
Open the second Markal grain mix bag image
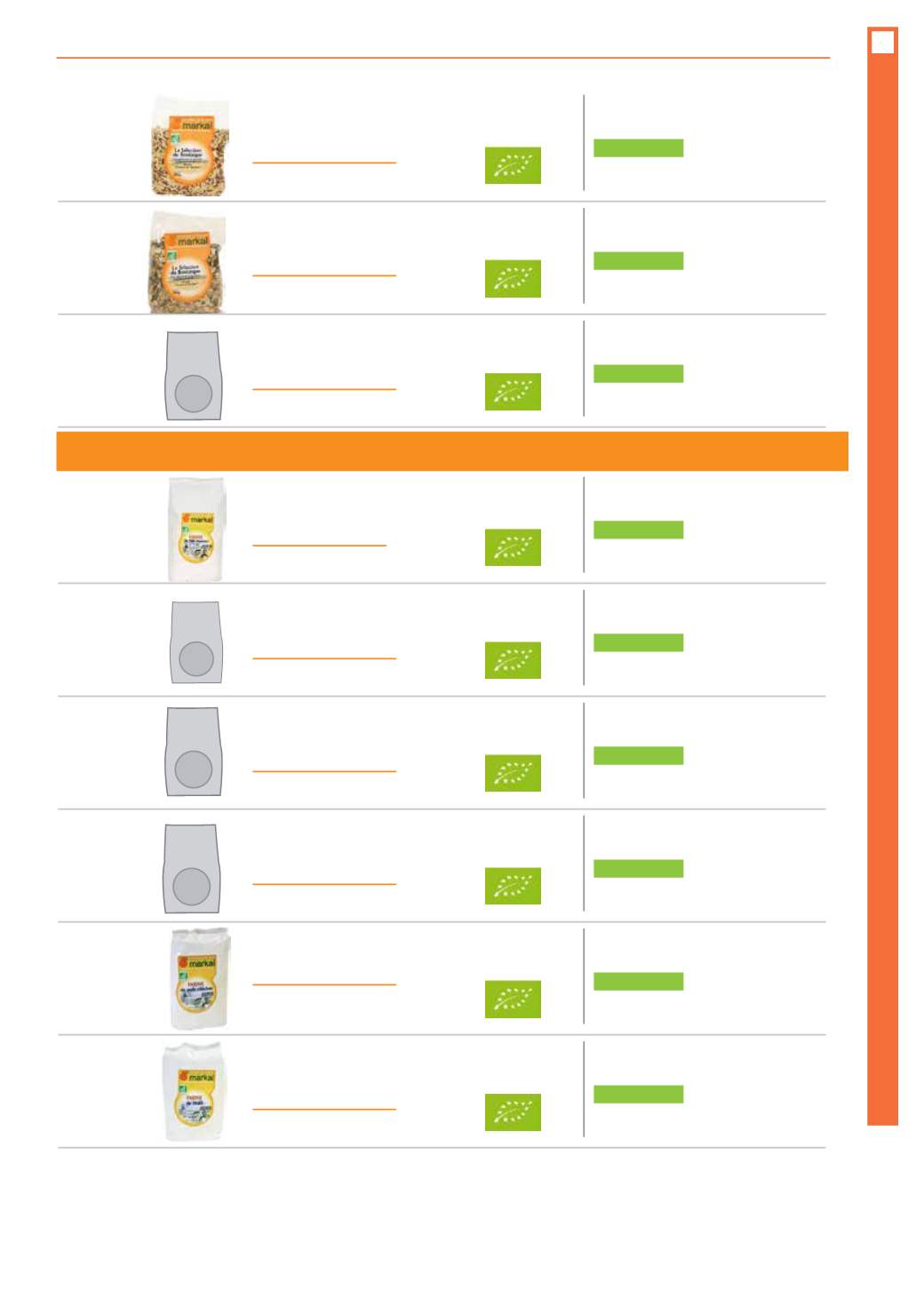188,261
